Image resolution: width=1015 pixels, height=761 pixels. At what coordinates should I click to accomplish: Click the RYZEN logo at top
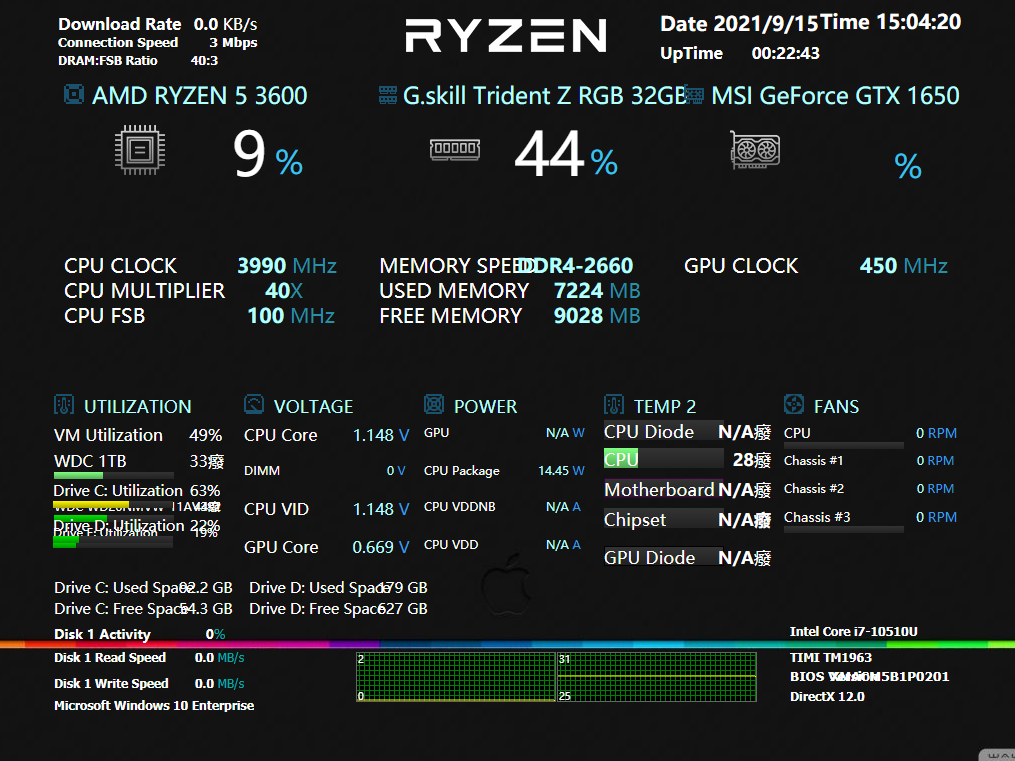(x=506, y=36)
